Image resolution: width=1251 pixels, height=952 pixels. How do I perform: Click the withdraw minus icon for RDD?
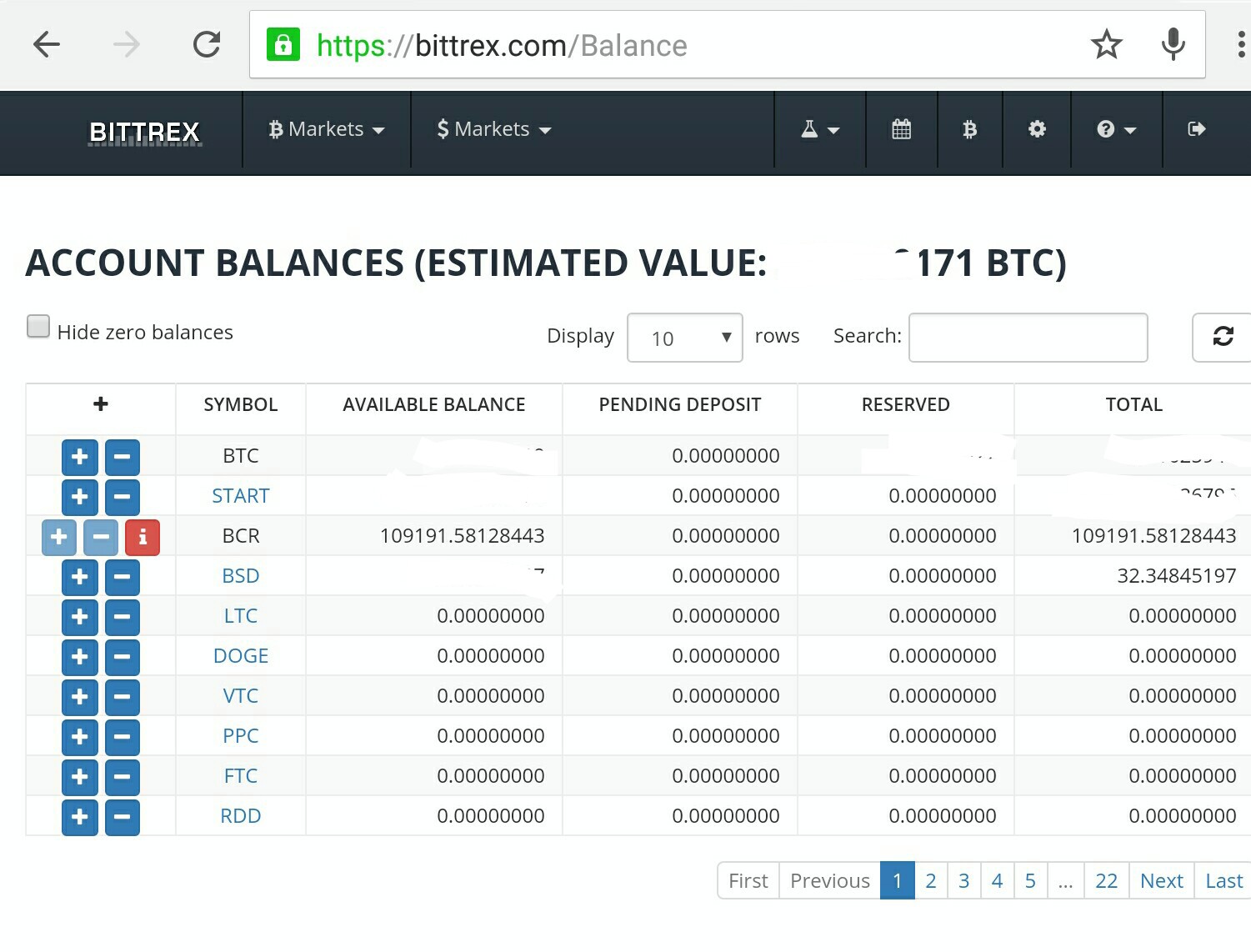(122, 817)
